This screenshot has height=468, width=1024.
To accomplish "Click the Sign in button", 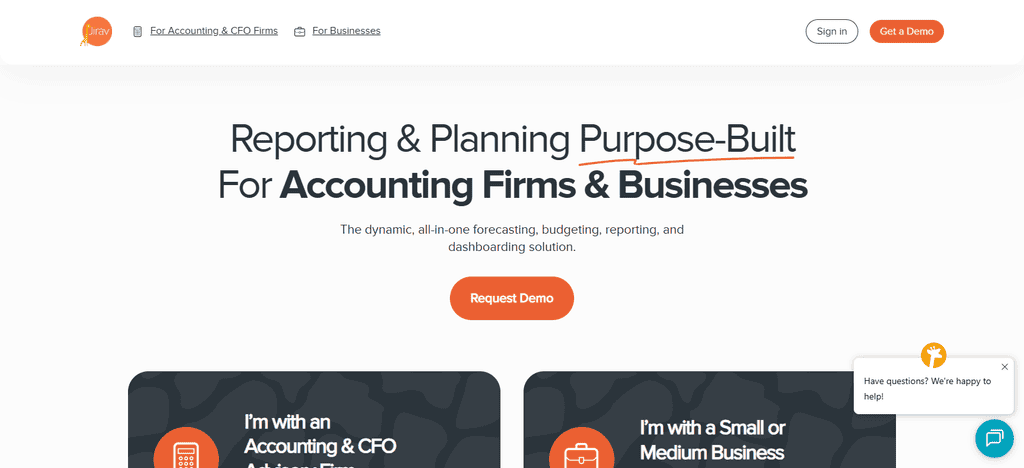I will point(832,31).
